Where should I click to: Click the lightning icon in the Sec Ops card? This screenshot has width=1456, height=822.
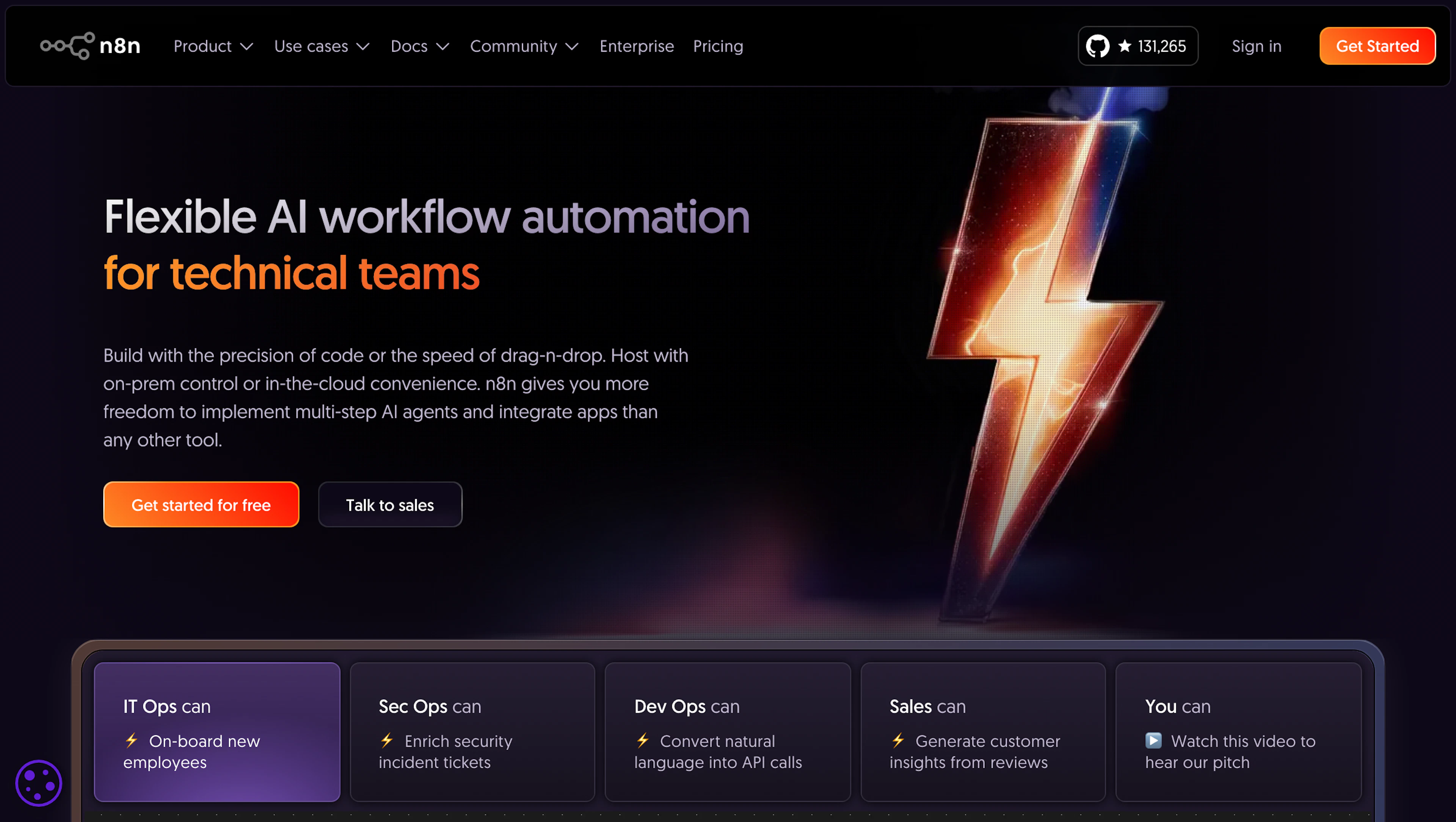click(x=387, y=741)
